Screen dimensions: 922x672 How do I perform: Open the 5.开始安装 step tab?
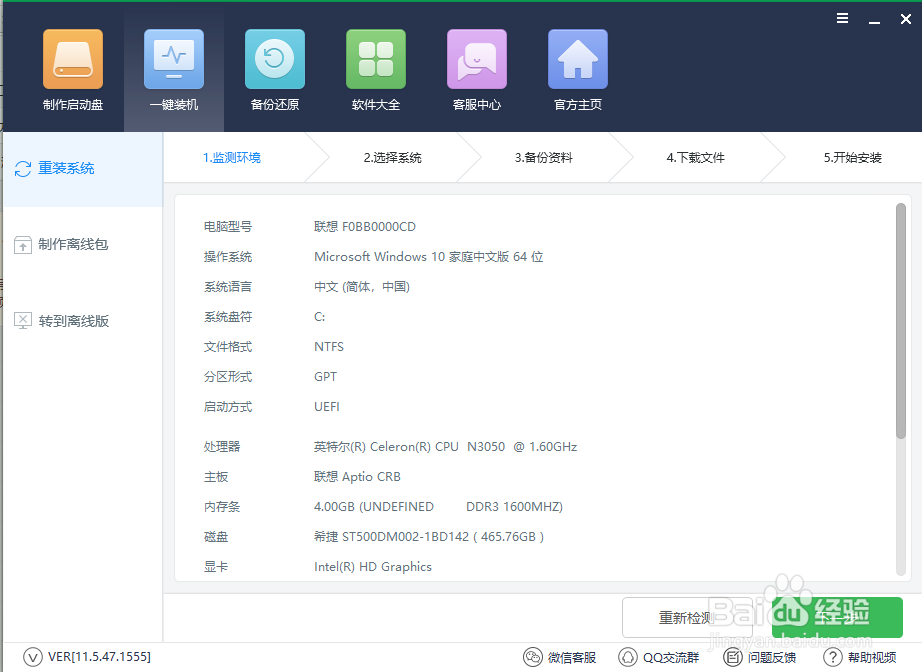click(845, 157)
